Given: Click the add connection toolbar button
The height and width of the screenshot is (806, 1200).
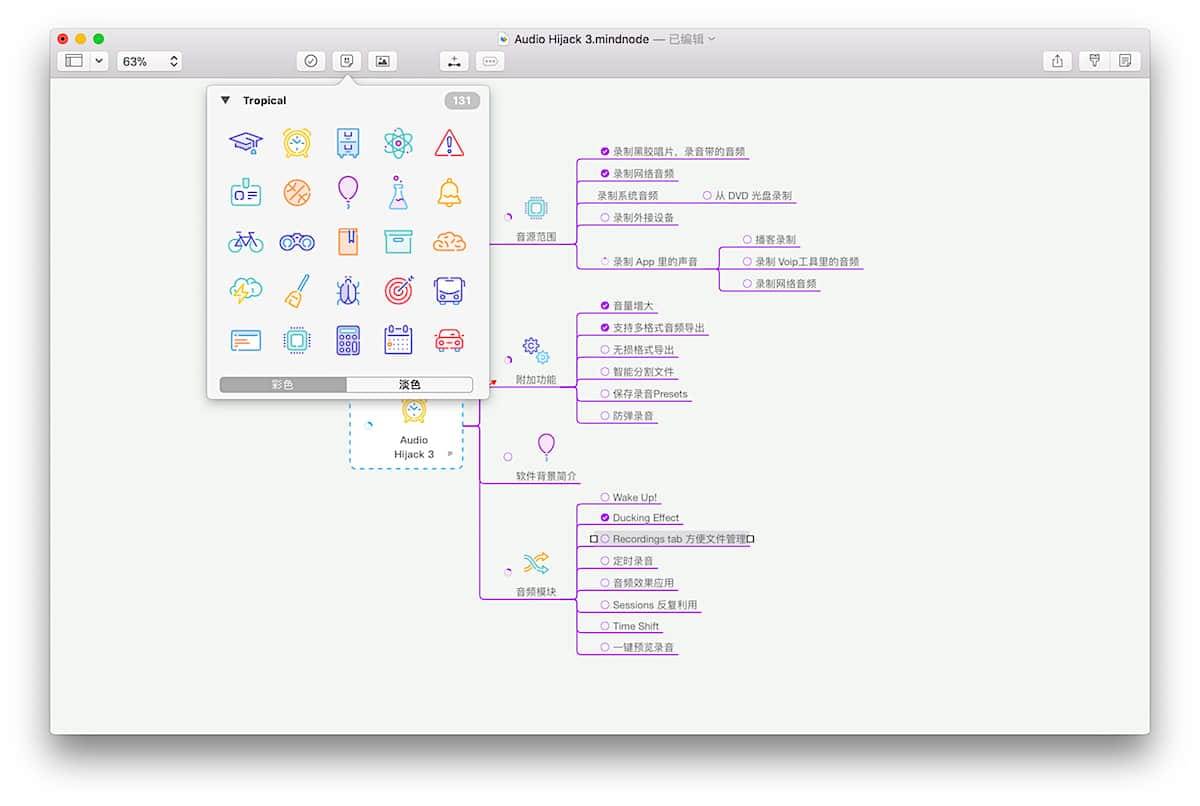Looking at the screenshot, I should tap(454, 61).
